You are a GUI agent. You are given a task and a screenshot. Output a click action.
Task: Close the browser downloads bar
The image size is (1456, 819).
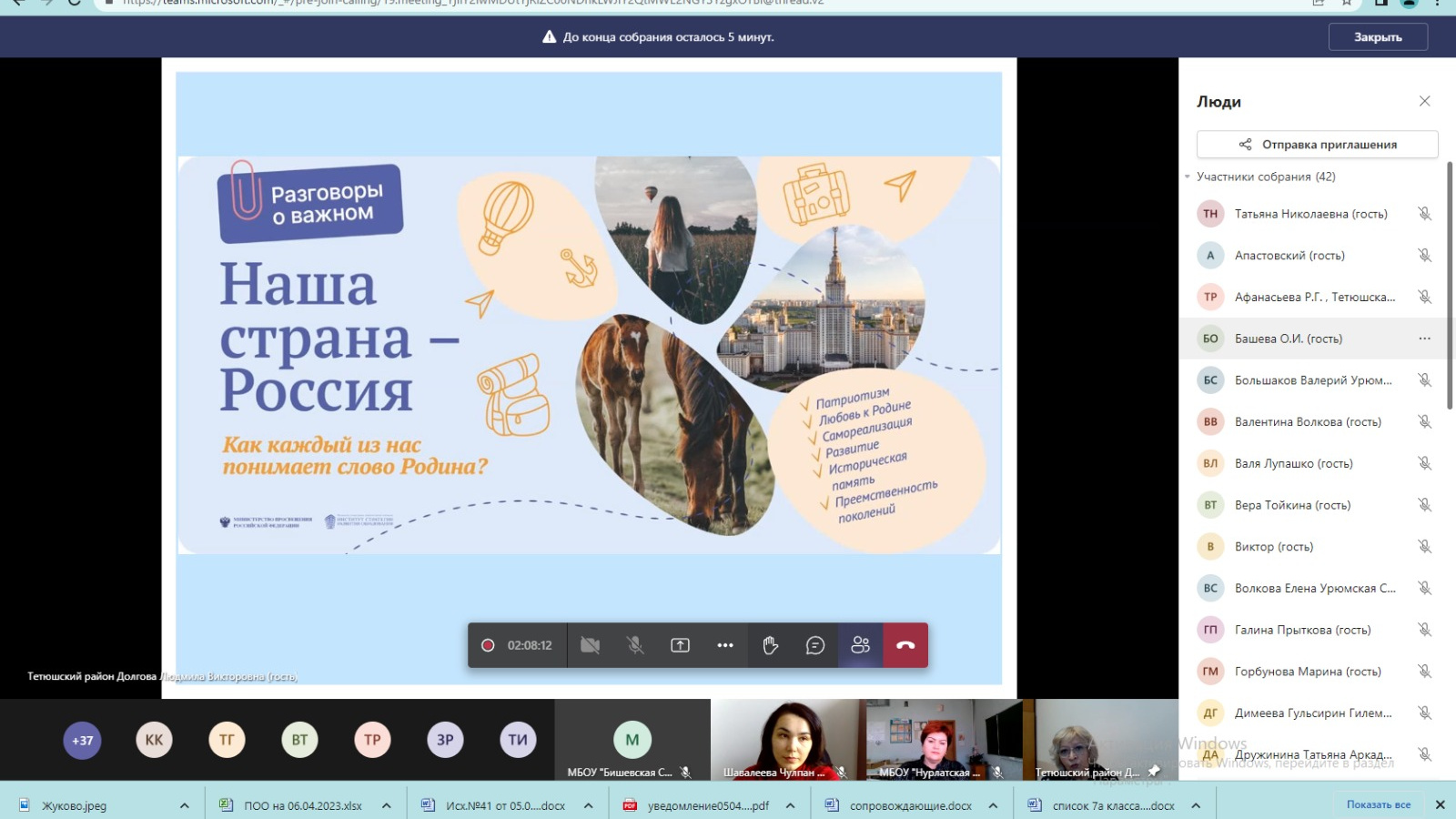coord(1440,804)
